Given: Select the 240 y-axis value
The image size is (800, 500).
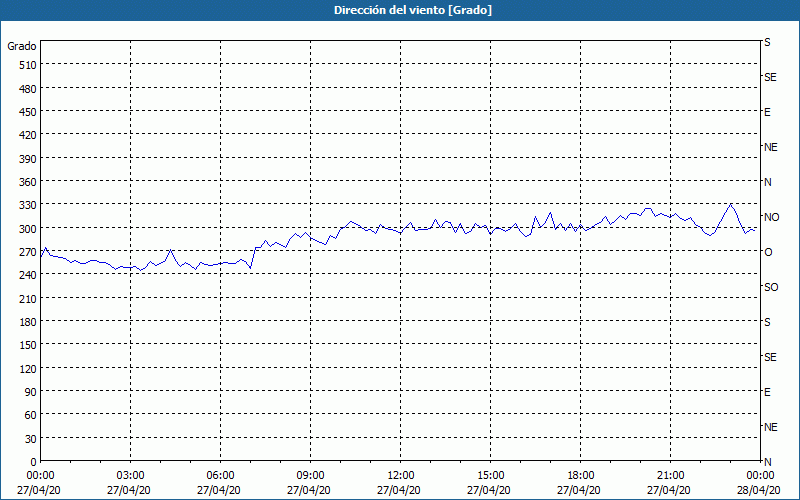Looking at the screenshot, I should pyautogui.click(x=28, y=275).
